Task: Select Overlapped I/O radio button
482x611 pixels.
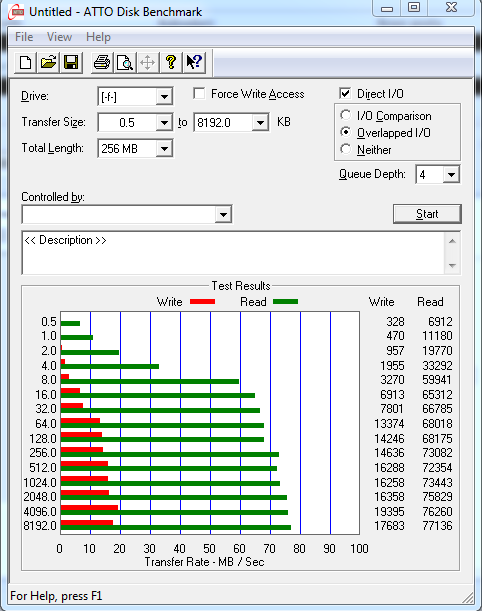Action: point(345,132)
